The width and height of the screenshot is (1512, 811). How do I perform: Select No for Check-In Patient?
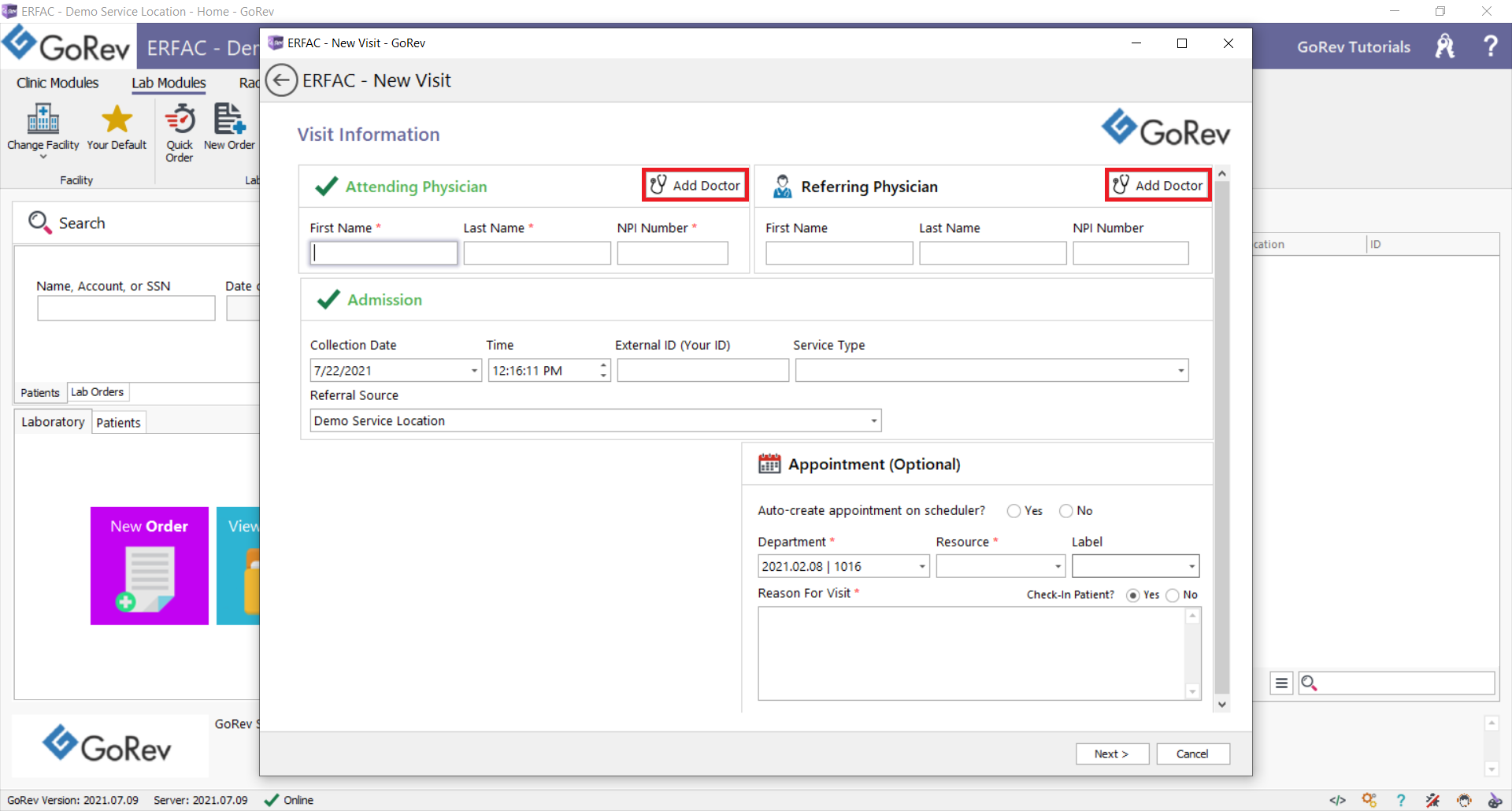pos(1173,595)
